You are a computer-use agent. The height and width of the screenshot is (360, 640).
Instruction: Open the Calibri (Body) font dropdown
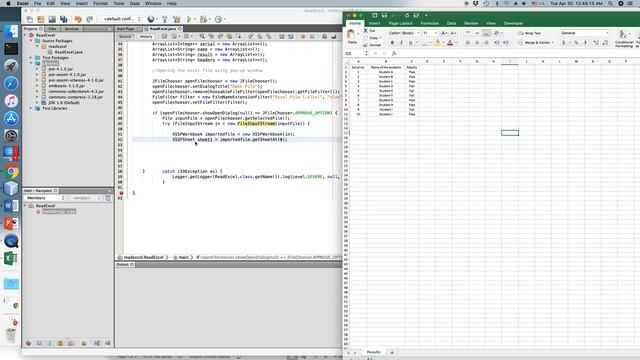click(403, 33)
